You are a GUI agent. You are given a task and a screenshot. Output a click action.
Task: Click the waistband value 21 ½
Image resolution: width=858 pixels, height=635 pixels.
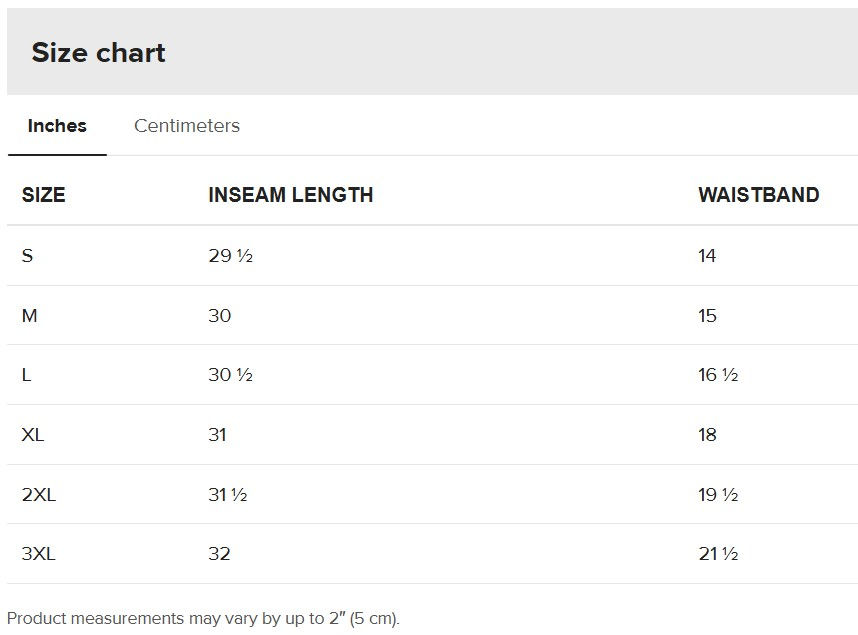[x=718, y=554]
